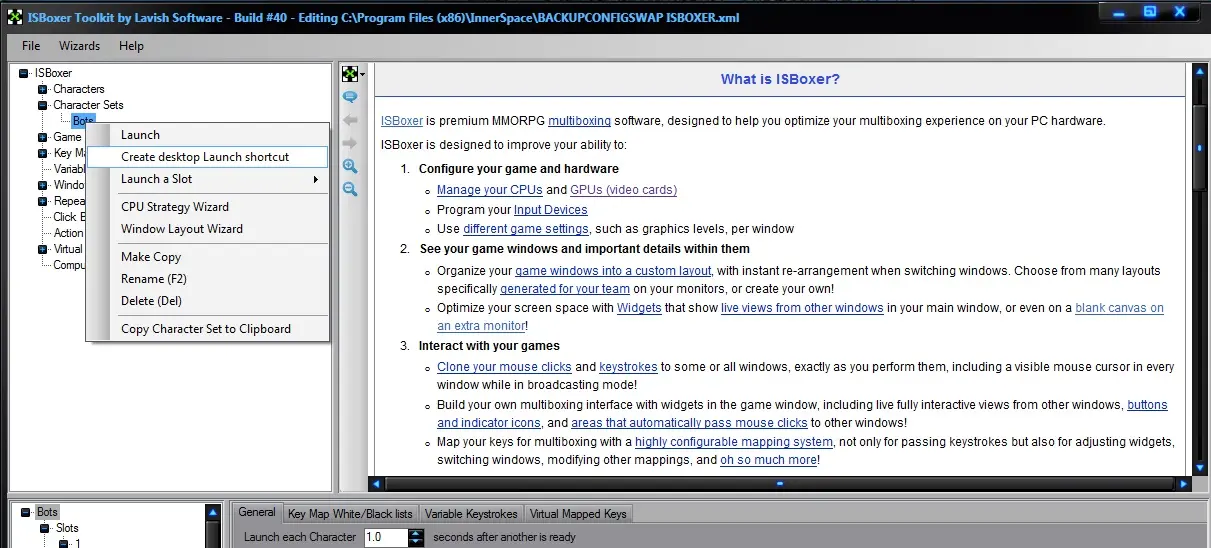Follow the multiboxing link
The width and height of the screenshot is (1211, 548).
click(x=579, y=121)
